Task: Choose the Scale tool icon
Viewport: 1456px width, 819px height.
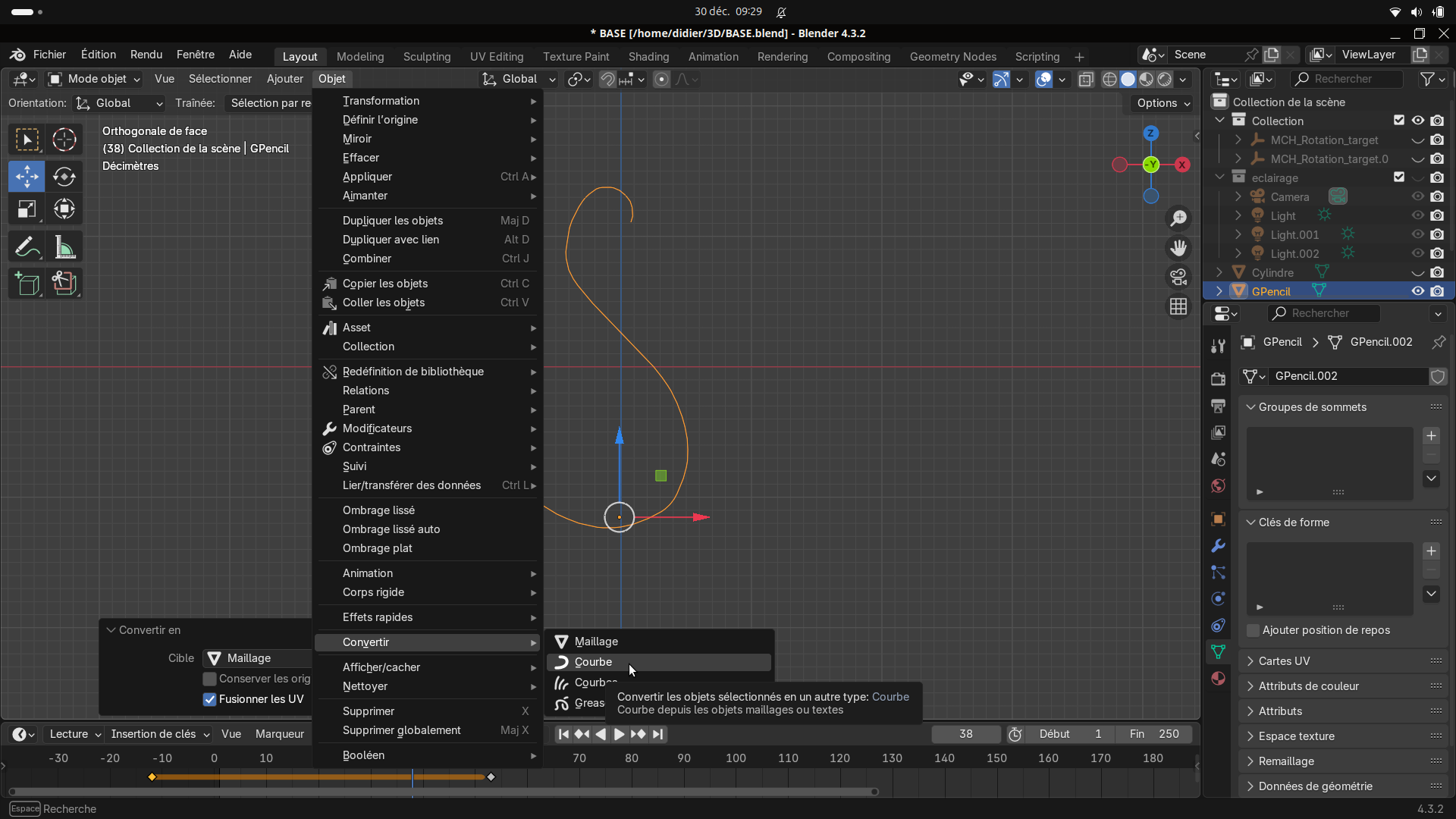Action: [27, 209]
